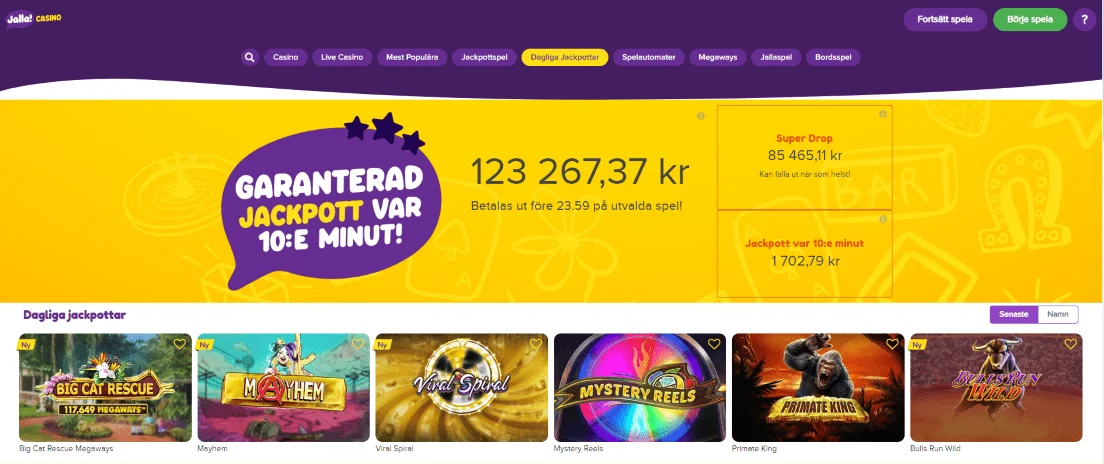The width and height of the screenshot is (1104, 464).
Task: Sort games by Namn
Action: point(1058,315)
